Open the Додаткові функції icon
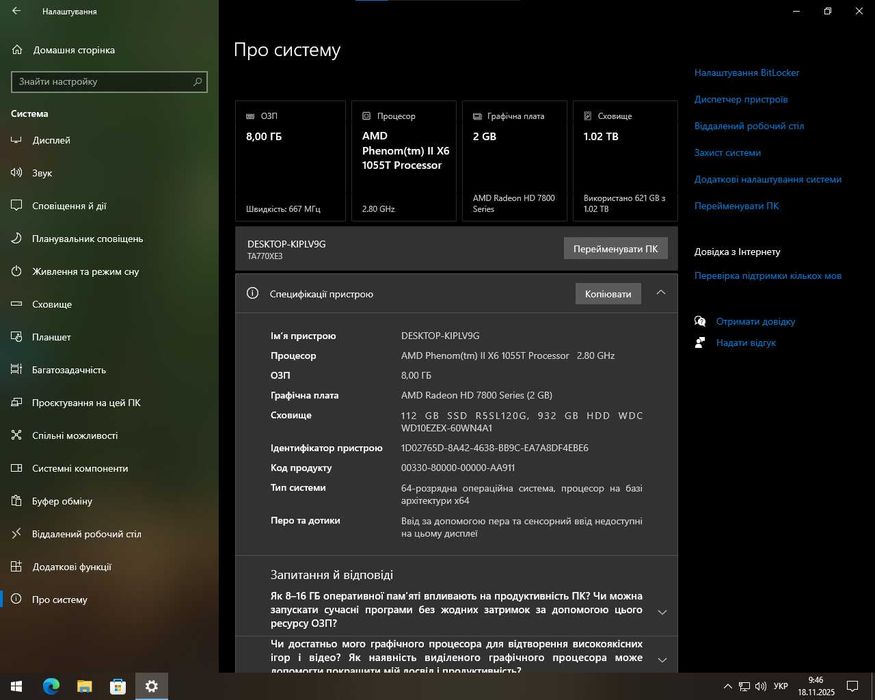This screenshot has height=700, width=875. [16, 567]
